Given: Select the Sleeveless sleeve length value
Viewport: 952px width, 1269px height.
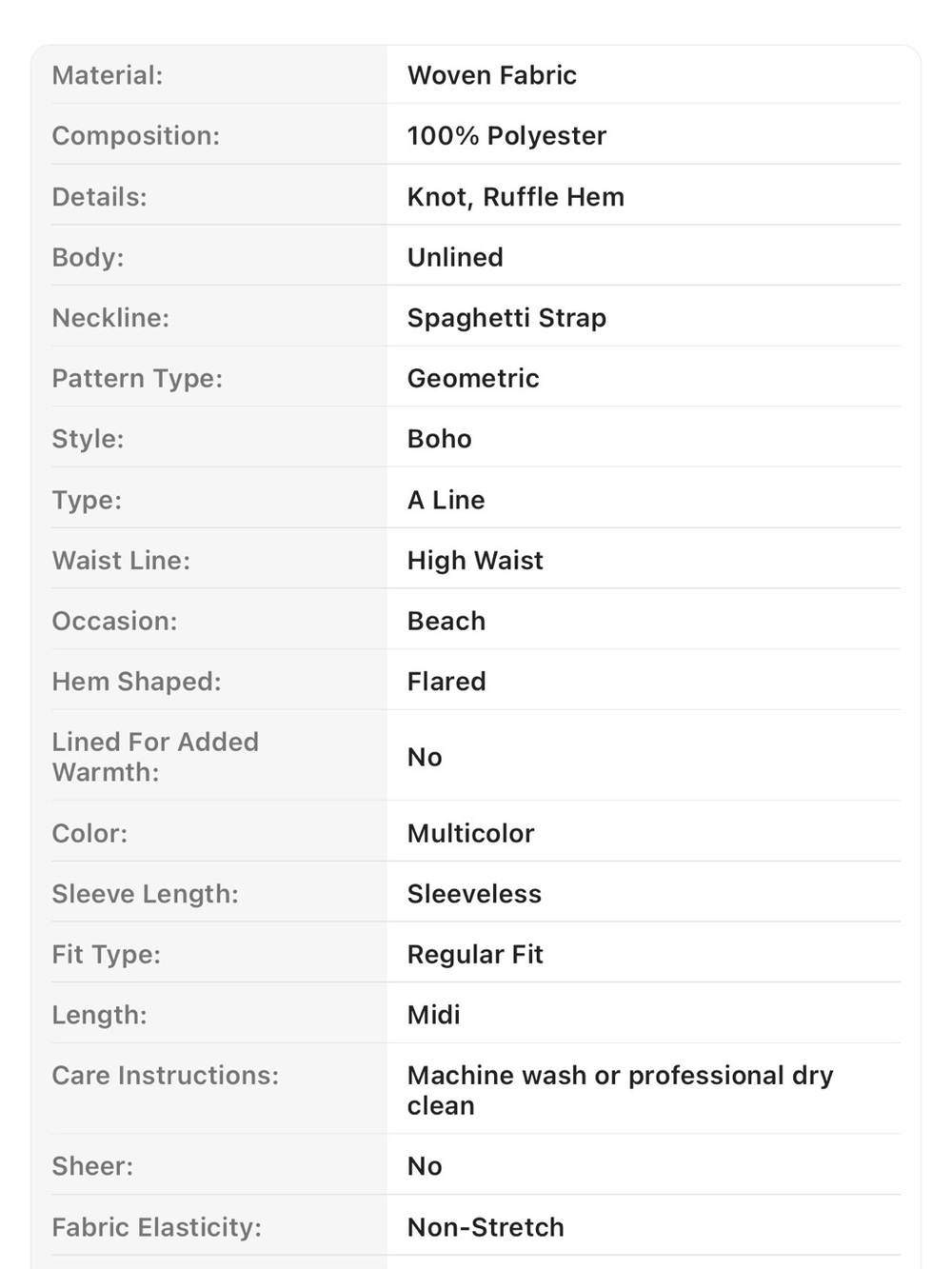Looking at the screenshot, I should pos(474,894).
